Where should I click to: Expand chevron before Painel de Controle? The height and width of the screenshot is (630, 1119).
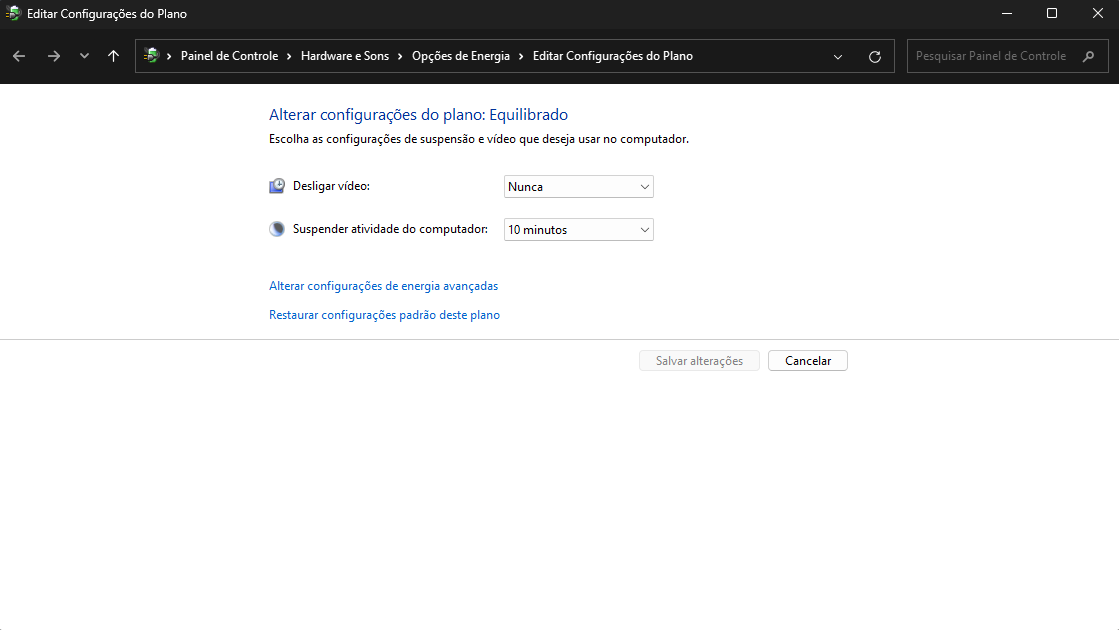coord(169,56)
